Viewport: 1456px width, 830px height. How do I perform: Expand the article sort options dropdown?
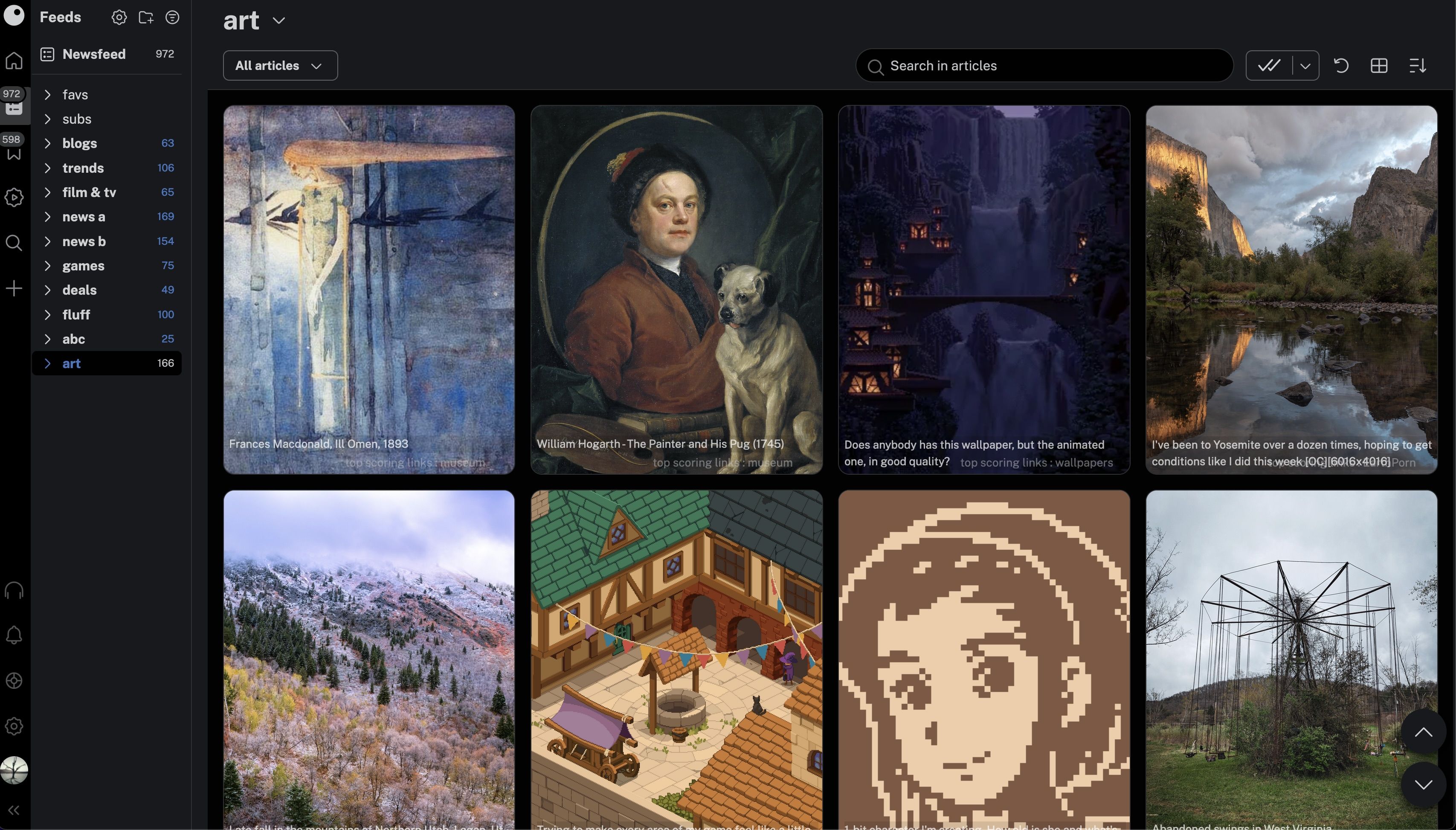click(1419, 65)
